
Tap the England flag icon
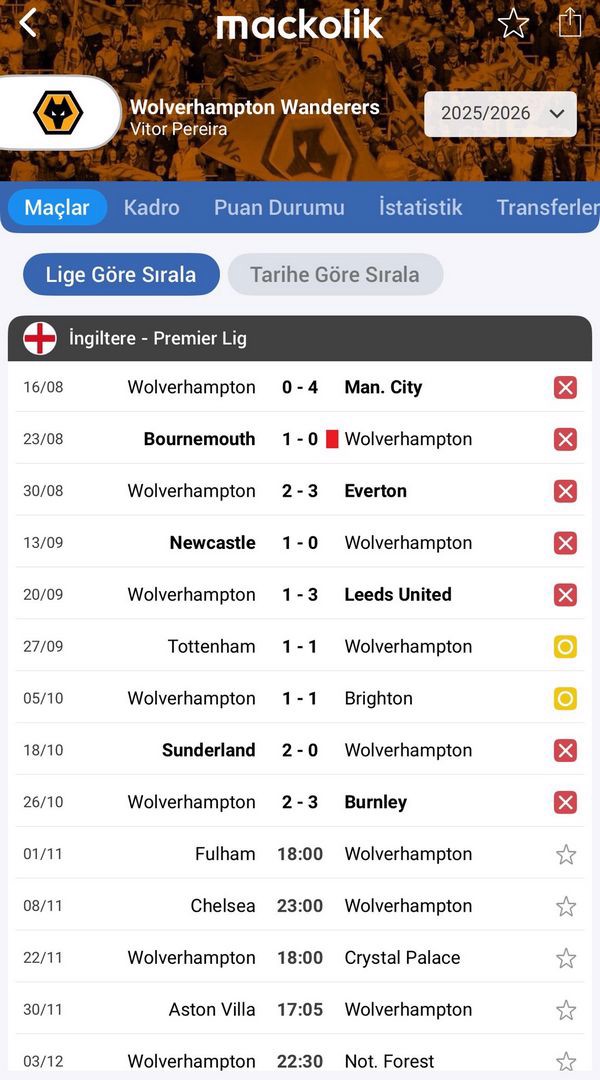point(40,338)
